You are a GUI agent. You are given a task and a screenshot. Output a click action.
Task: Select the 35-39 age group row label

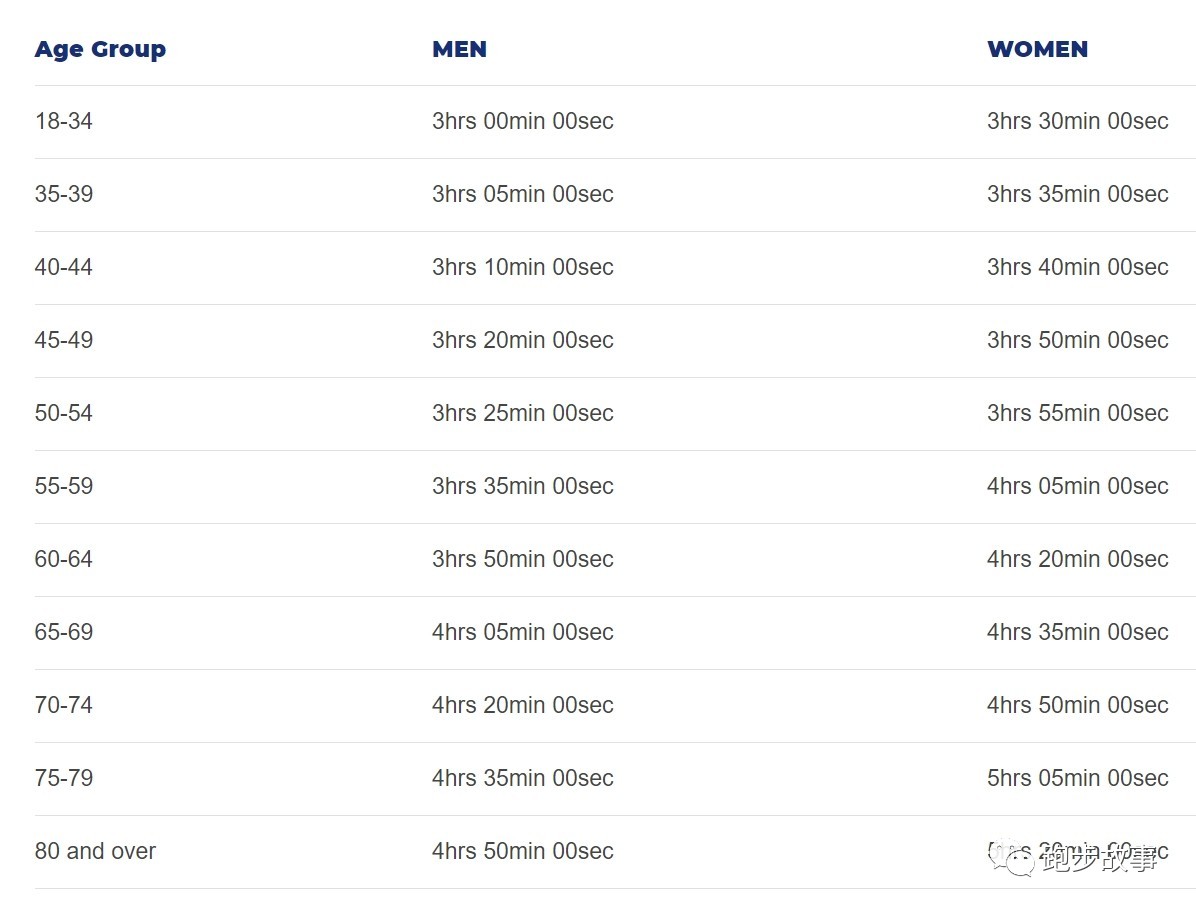tap(64, 194)
